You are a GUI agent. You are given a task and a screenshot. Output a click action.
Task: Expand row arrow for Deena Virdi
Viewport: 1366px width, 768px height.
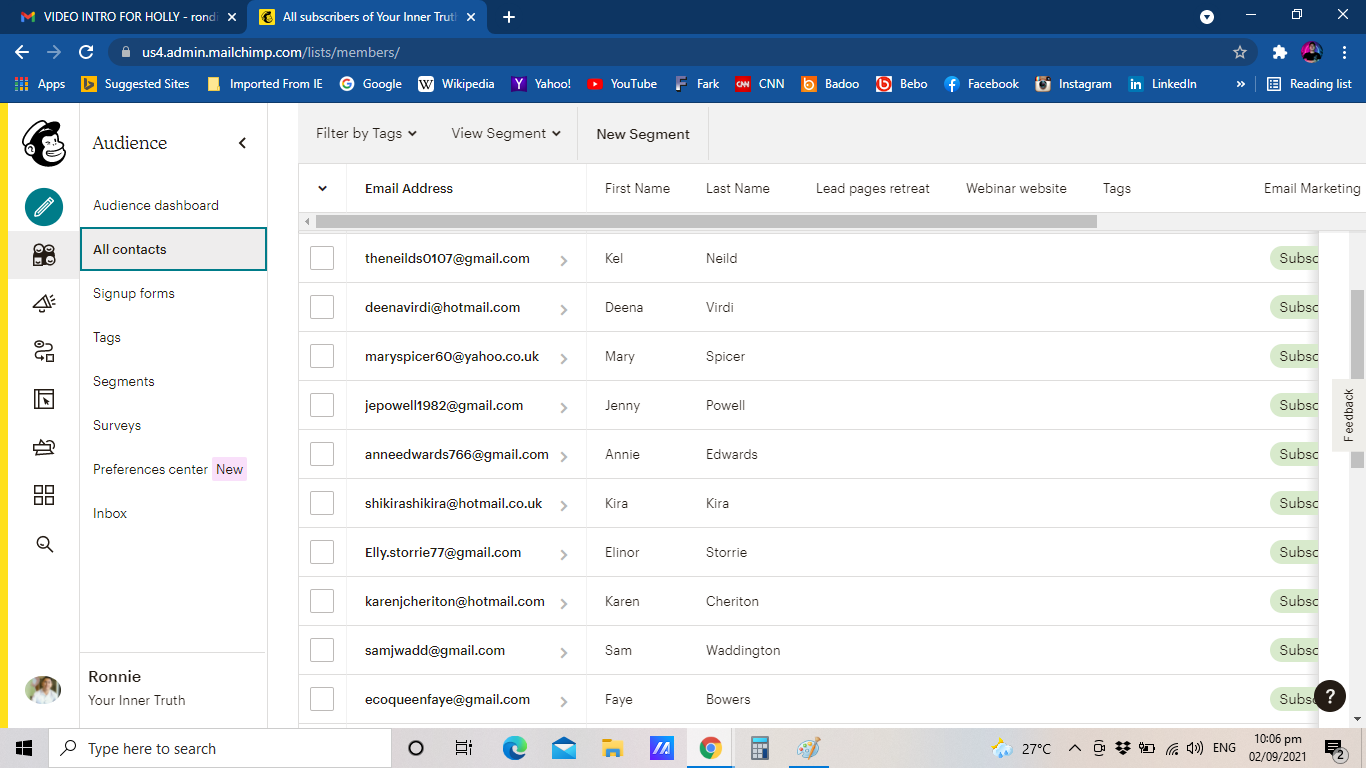(564, 309)
